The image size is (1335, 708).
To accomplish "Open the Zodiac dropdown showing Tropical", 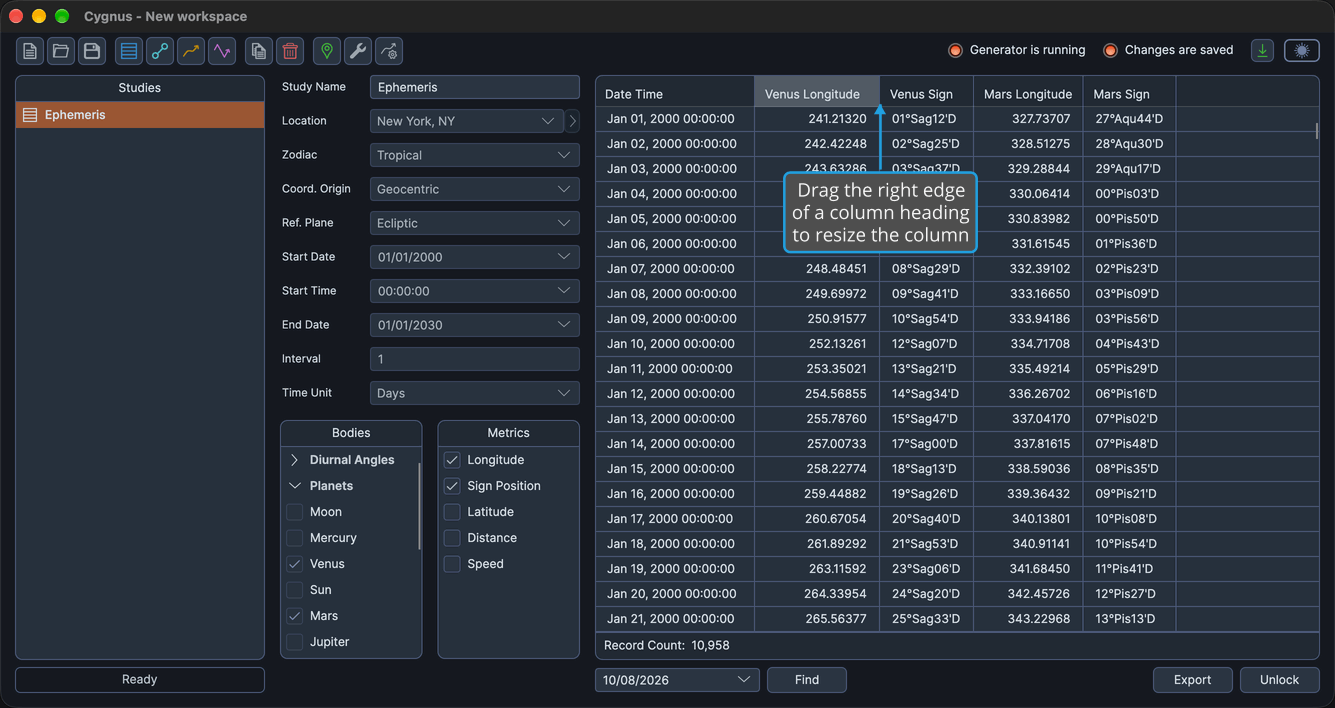I will (x=475, y=155).
